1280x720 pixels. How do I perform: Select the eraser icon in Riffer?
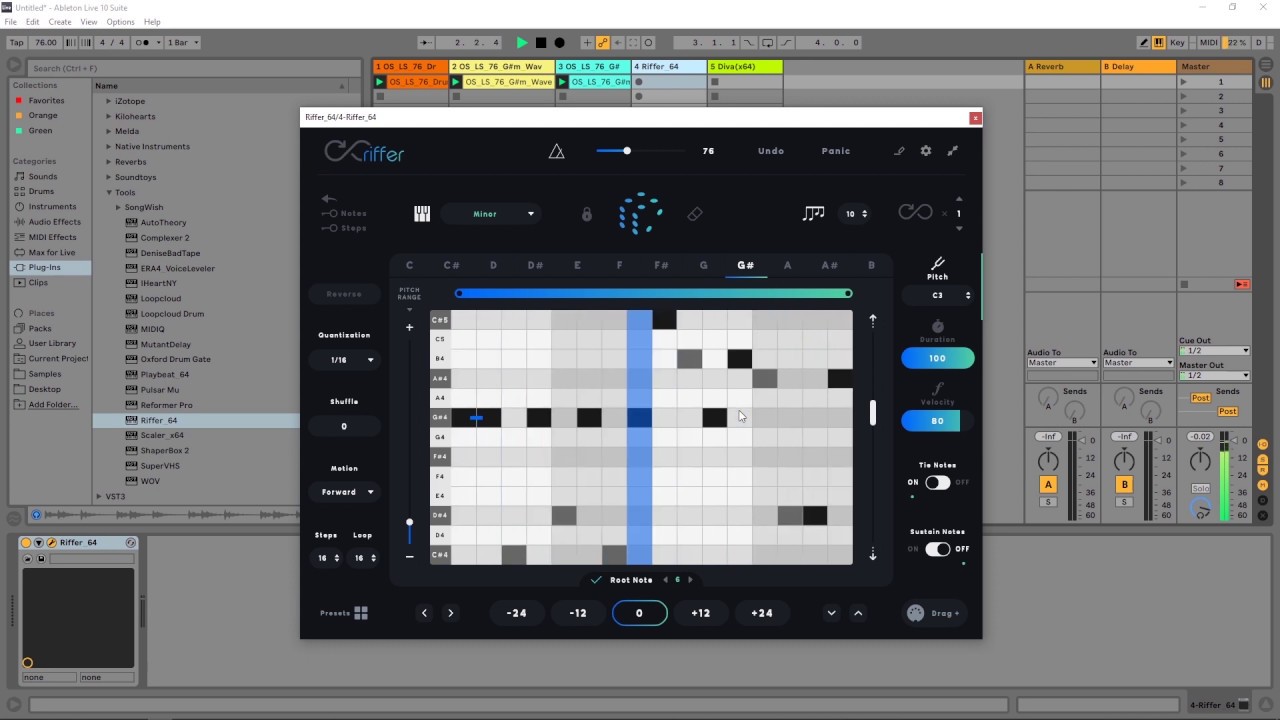click(695, 214)
